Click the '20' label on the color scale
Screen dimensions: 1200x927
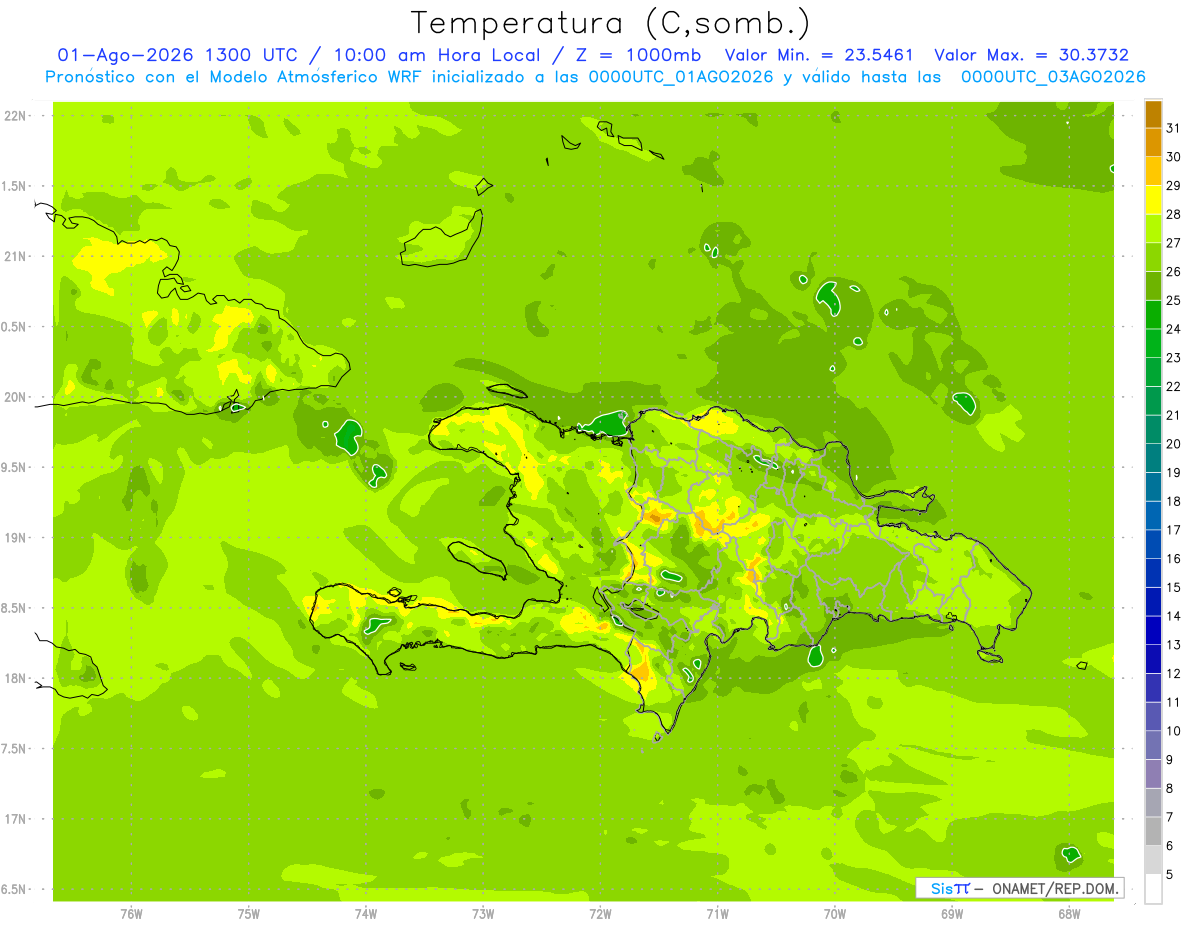[x=1173, y=444]
